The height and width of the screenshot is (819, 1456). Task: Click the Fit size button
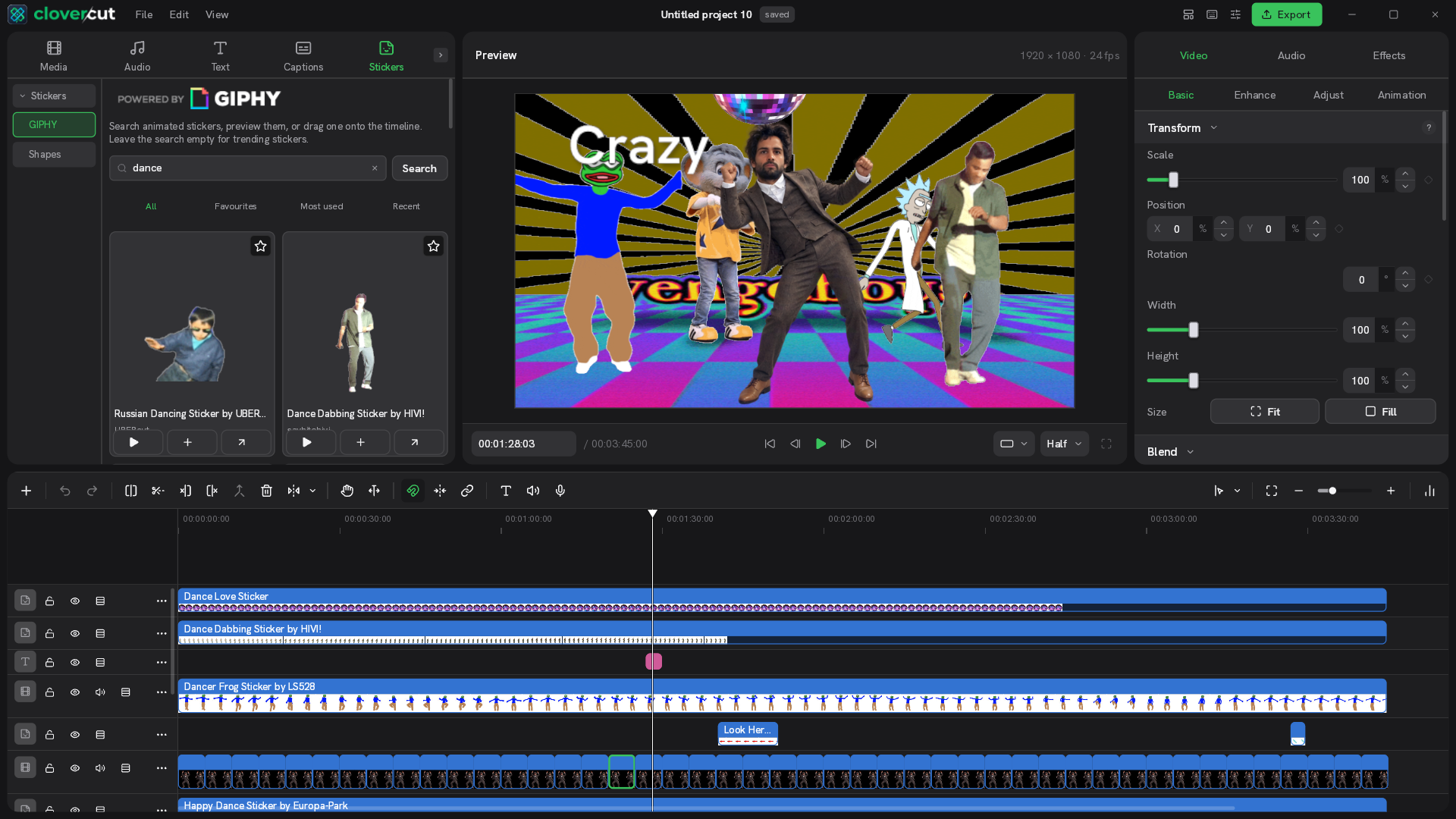point(1264,412)
